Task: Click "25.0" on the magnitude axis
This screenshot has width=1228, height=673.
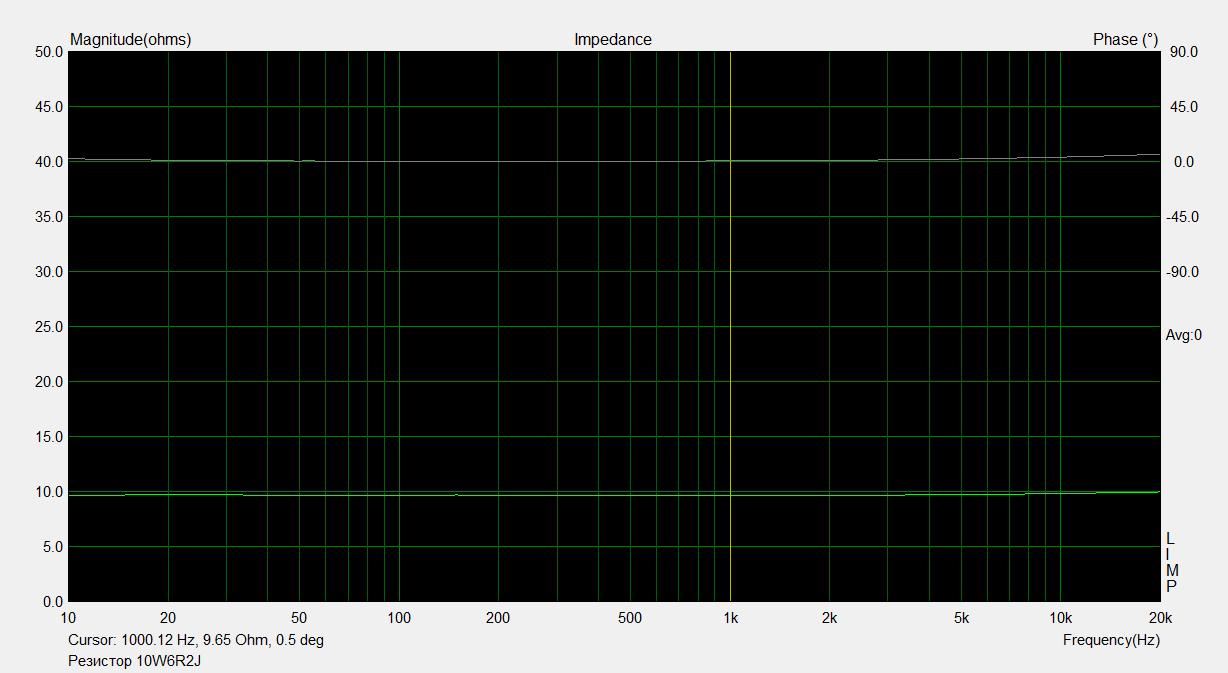Action: click(48, 327)
